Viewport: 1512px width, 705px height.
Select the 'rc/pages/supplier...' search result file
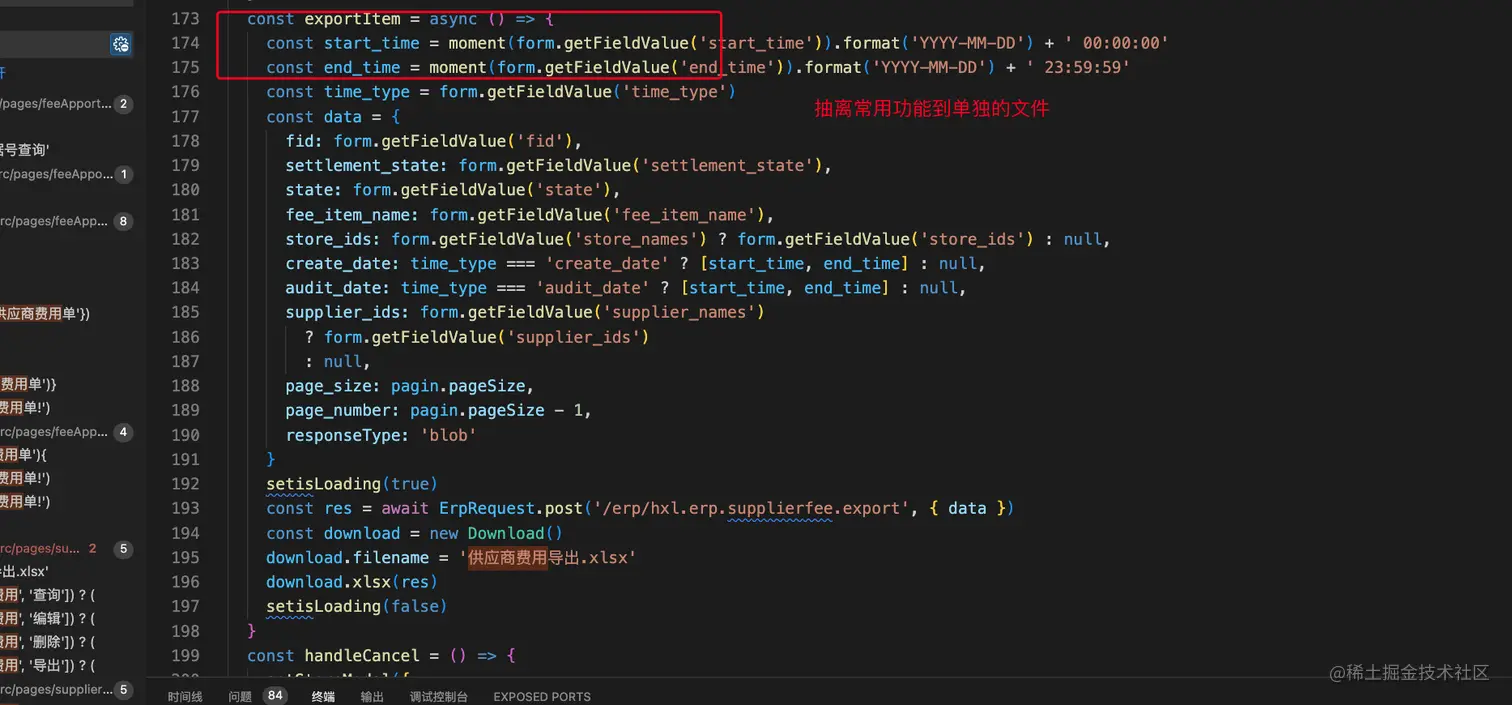66,689
